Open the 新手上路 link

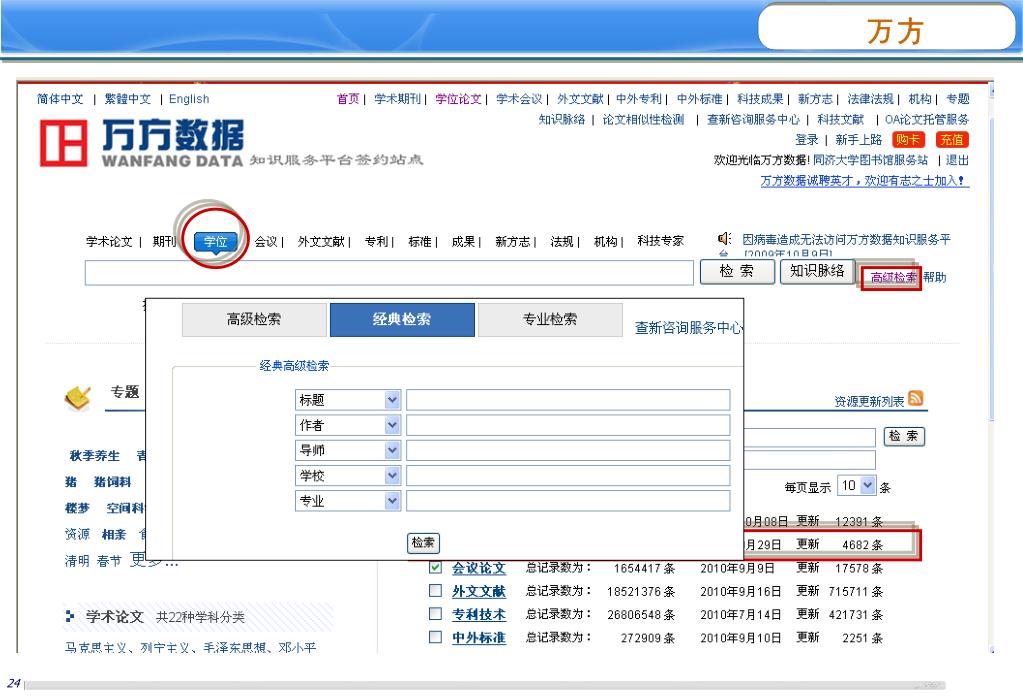859,140
